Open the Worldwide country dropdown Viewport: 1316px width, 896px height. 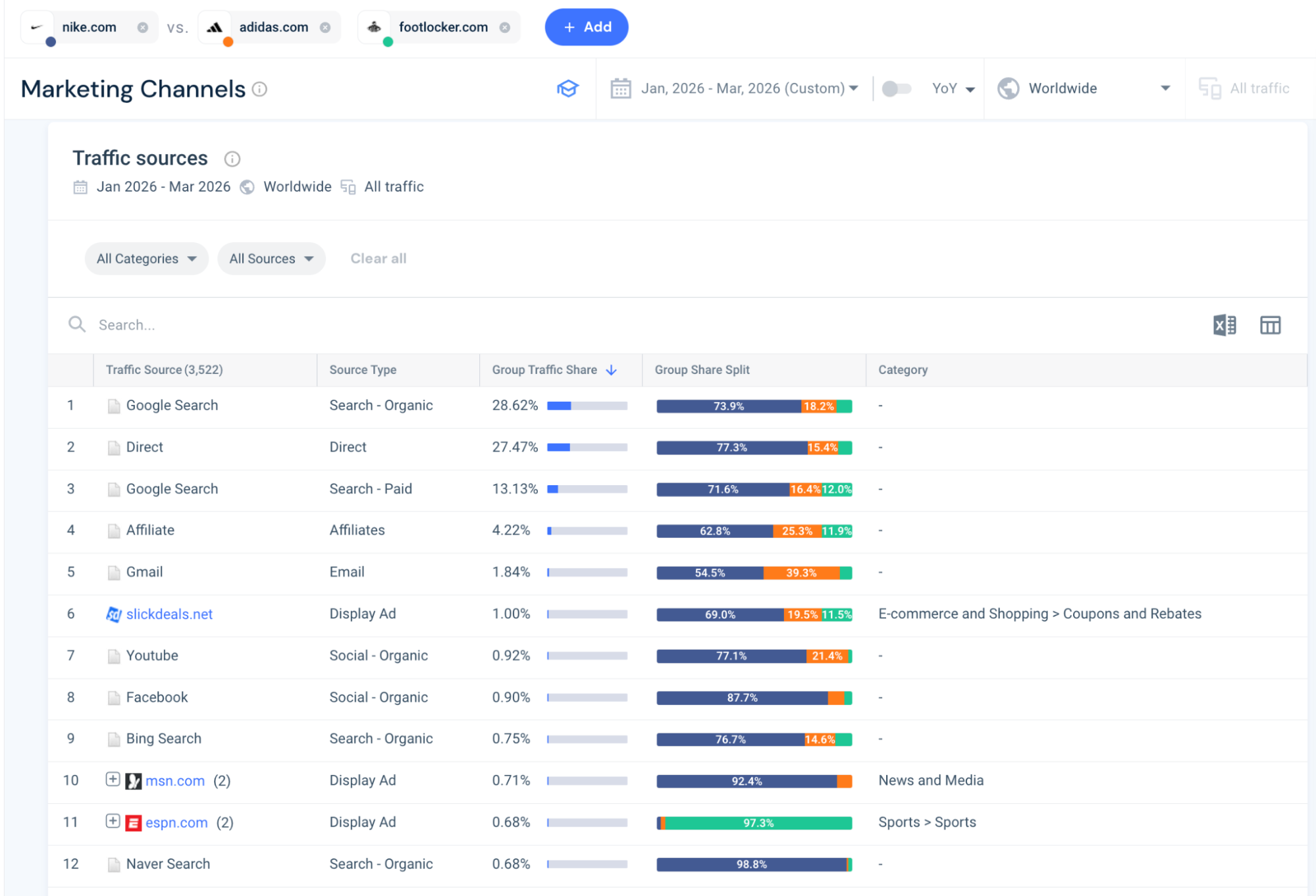pyautogui.click(x=1084, y=88)
